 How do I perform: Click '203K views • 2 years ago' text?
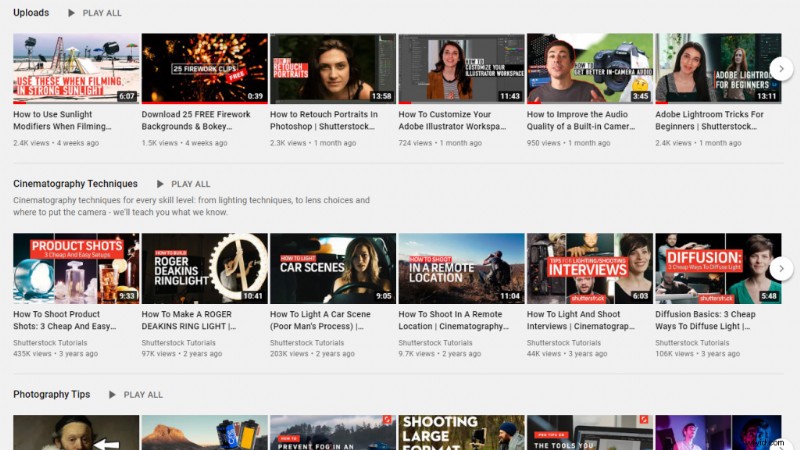click(x=312, y=354)
